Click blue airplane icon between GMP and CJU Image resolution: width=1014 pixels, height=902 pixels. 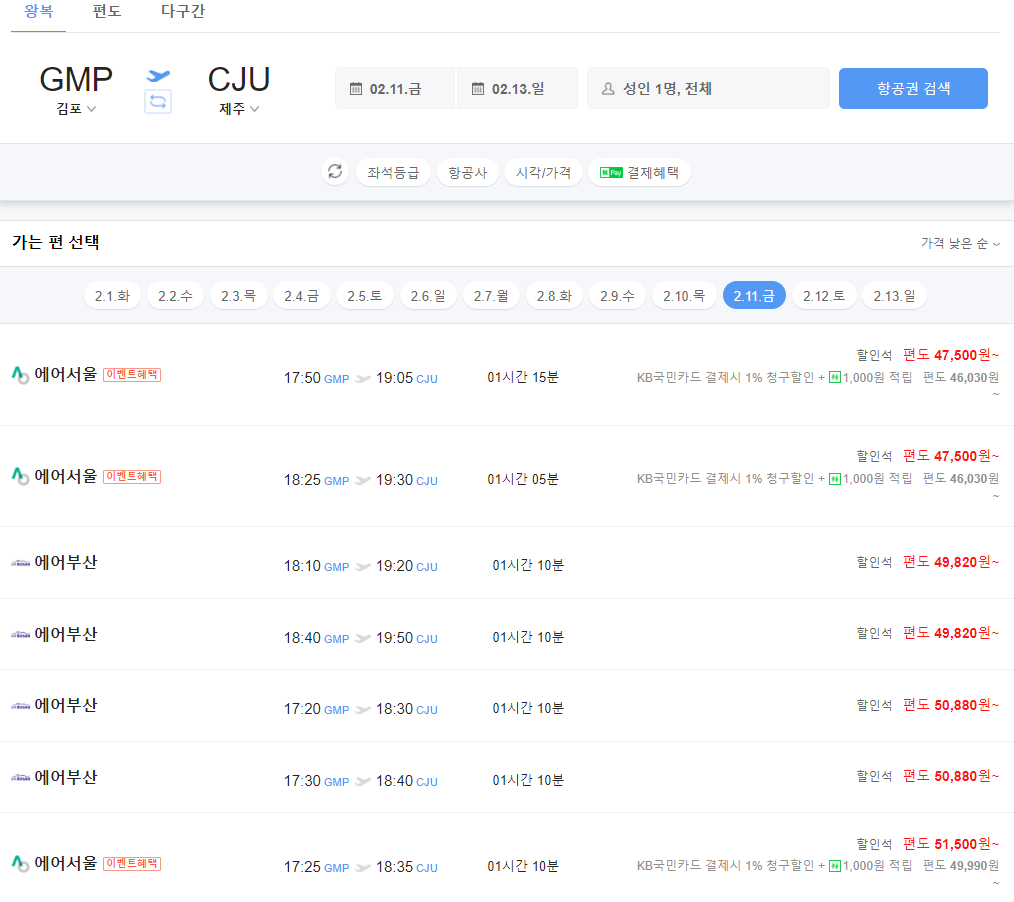pyautogui.click(x=158, y=76)
